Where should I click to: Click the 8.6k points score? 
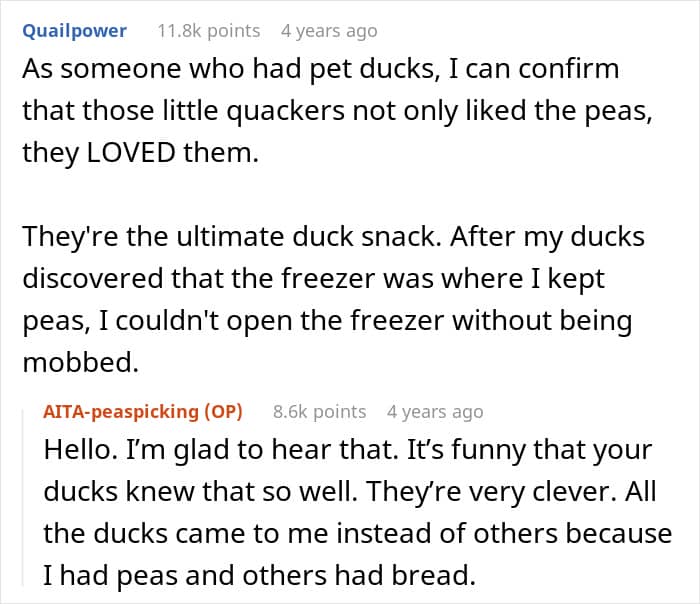[x=319, y=412]
